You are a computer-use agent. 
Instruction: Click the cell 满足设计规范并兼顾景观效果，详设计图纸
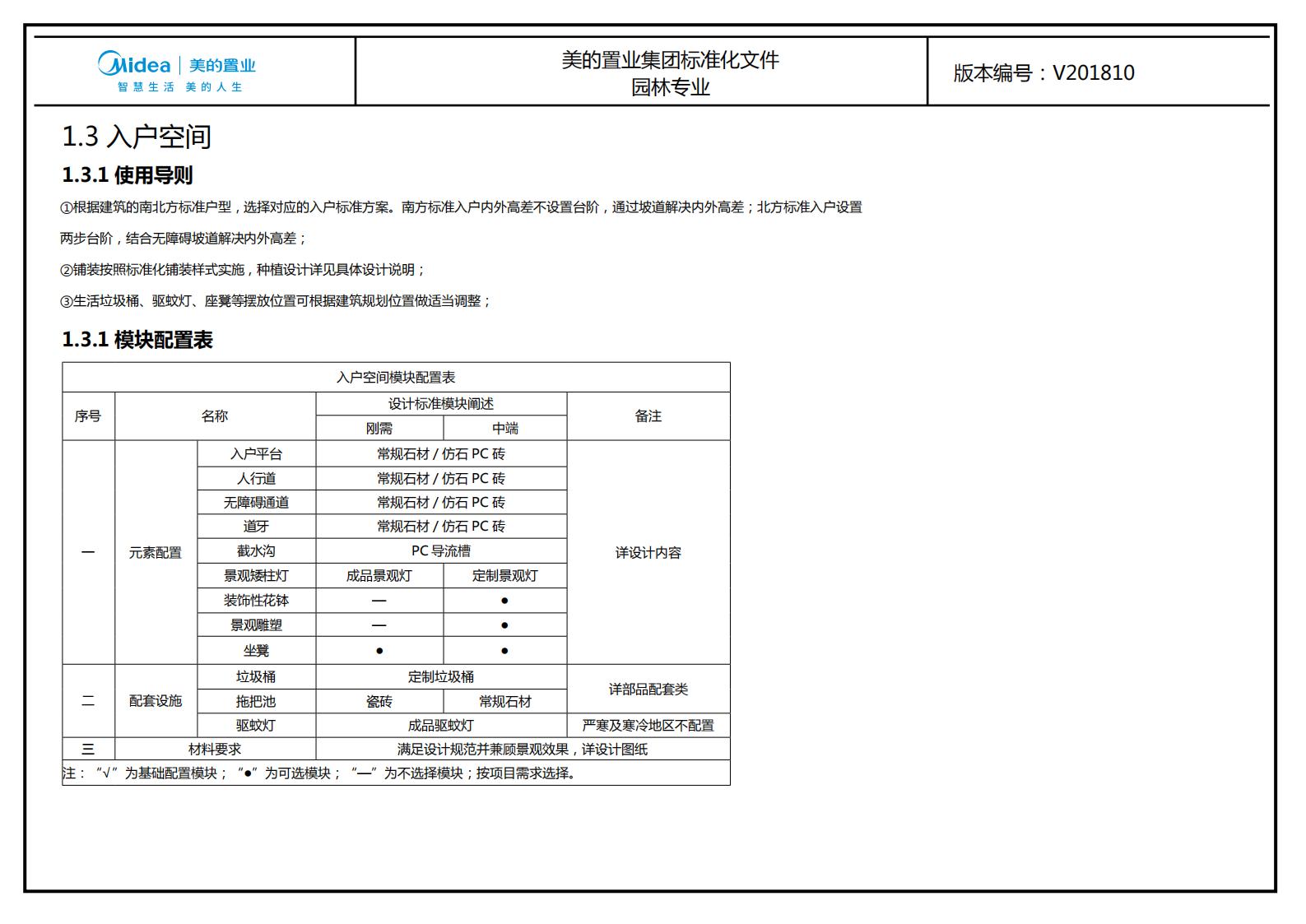[x=523, y=750]
